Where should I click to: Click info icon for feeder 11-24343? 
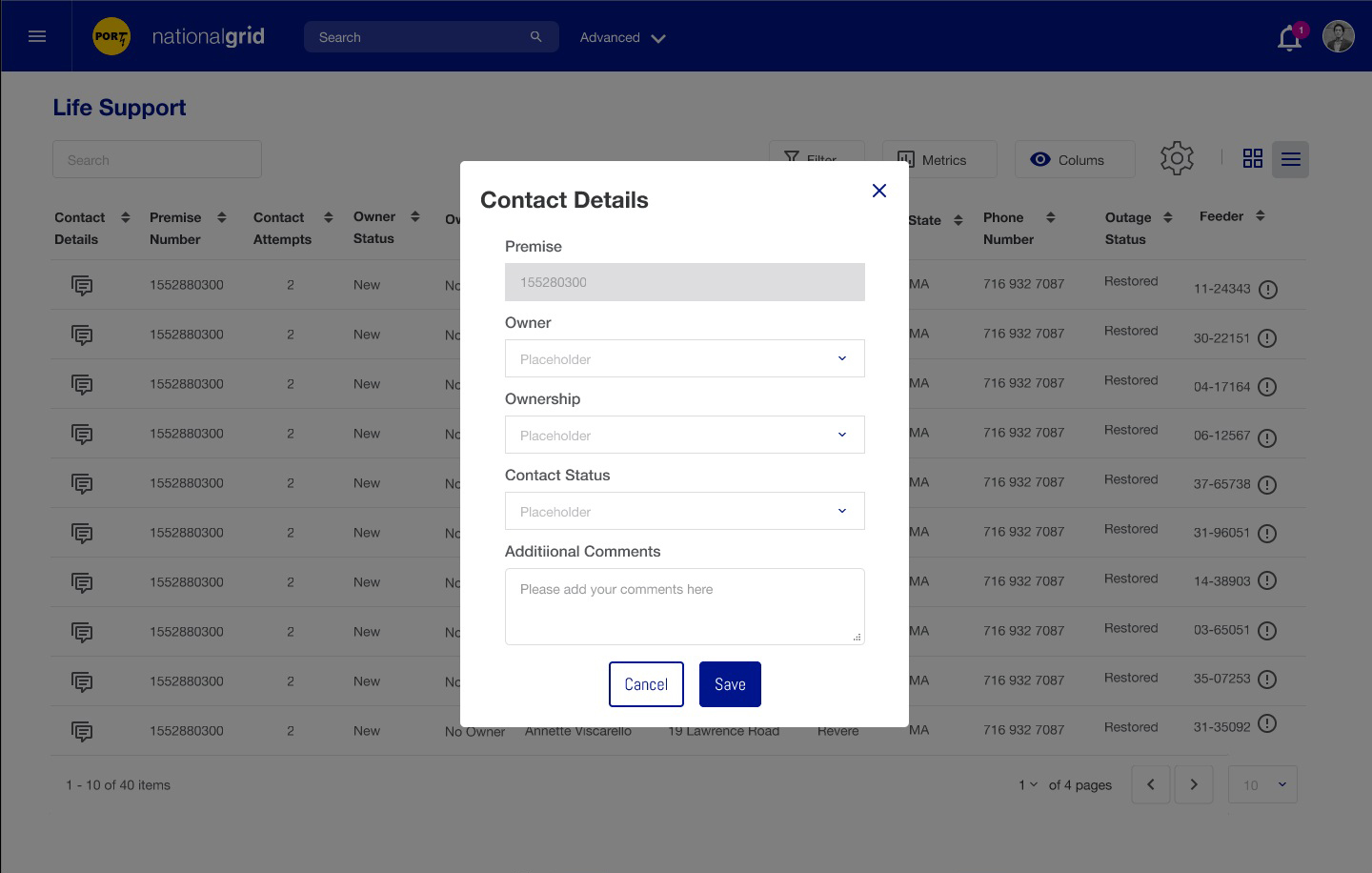1267,290
